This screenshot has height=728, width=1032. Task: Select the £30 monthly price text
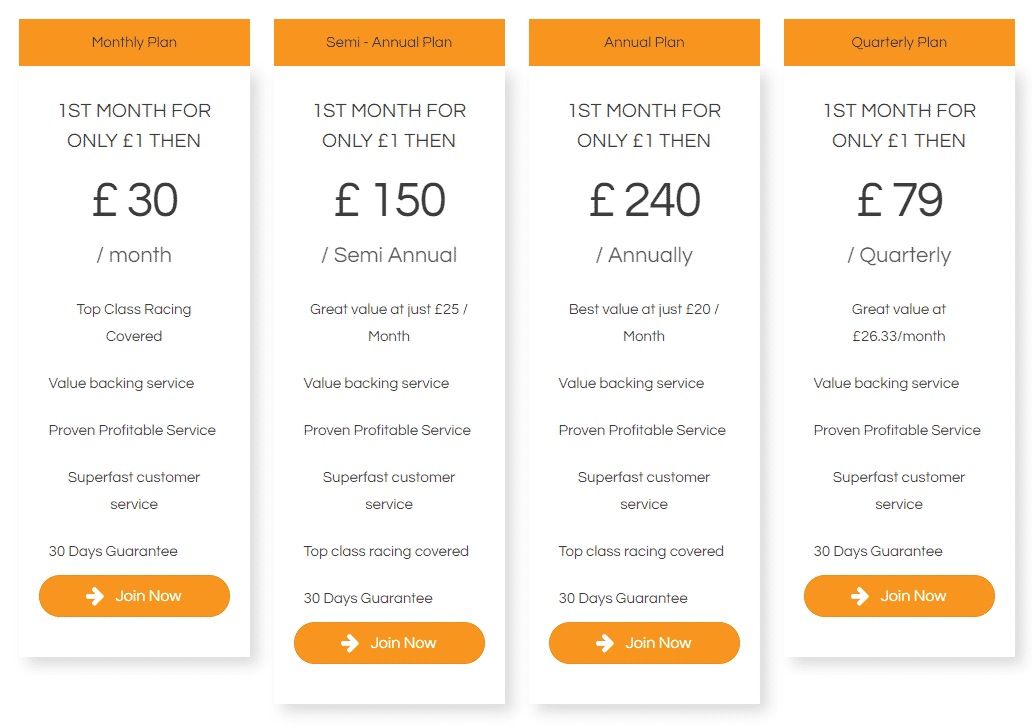tap(134, 200)
